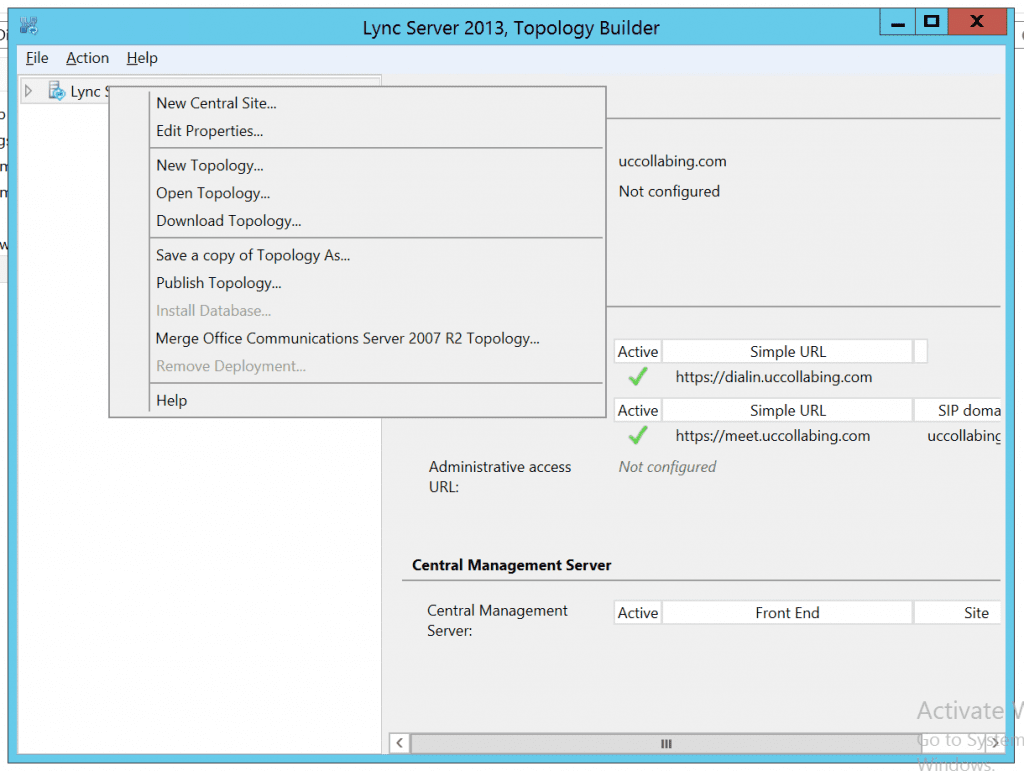Open the File menu
The image size is (1024, 771).
(37, 58)
